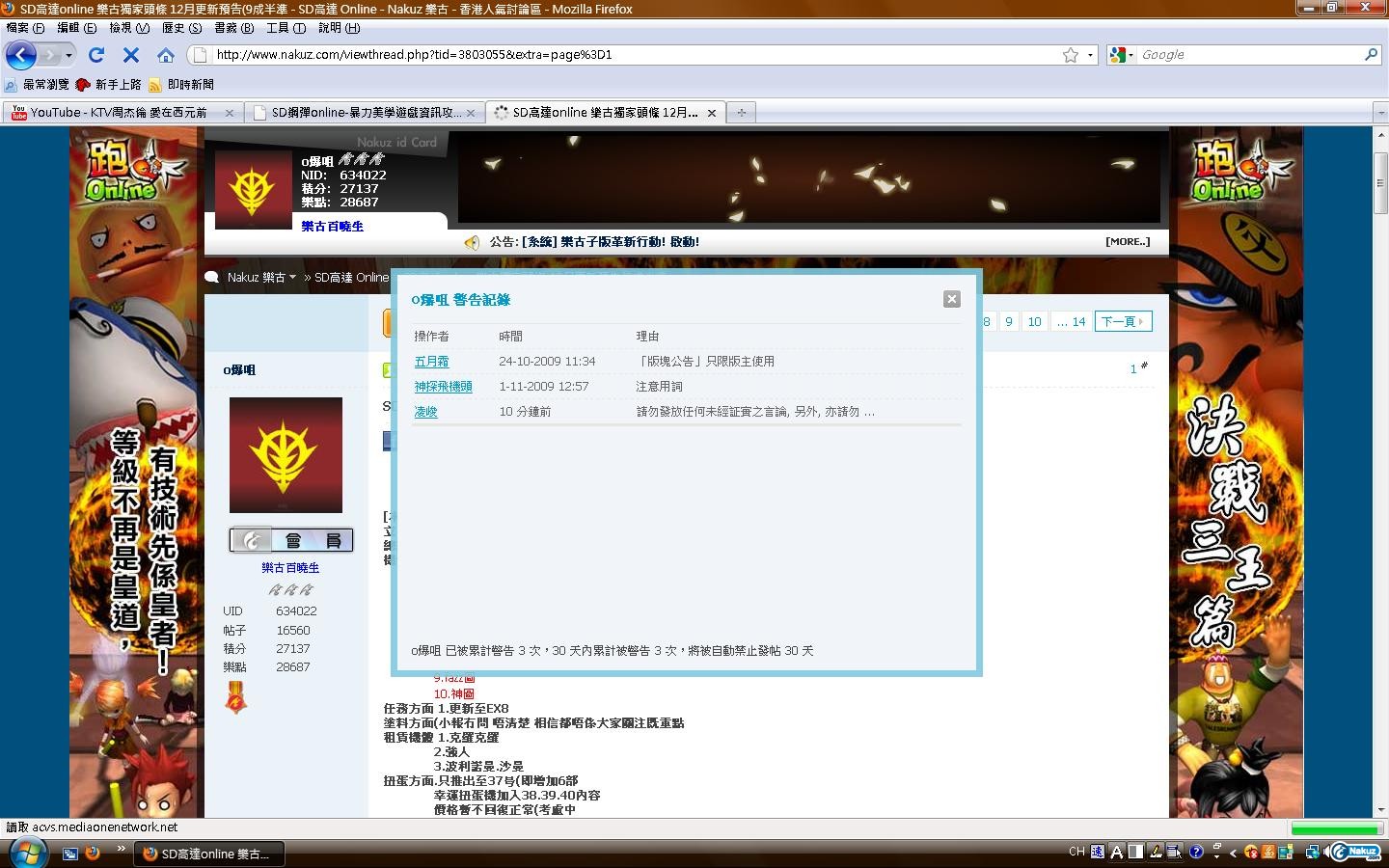
Task: Expand the Nakuz 樂古 breadcrumb dropdown
Action: pyautogui.click(x=292, y=278)
